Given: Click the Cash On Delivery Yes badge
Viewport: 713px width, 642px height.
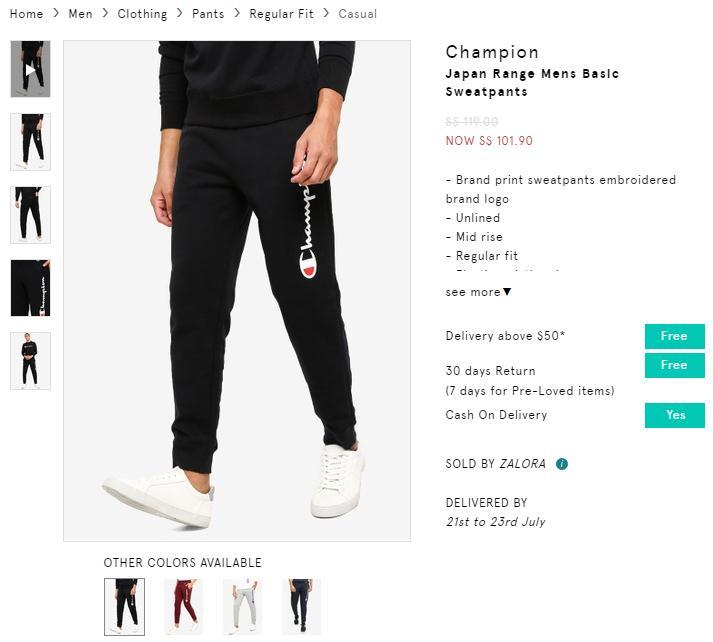Looking at the screenshot, I should click(x=674, y=415).
